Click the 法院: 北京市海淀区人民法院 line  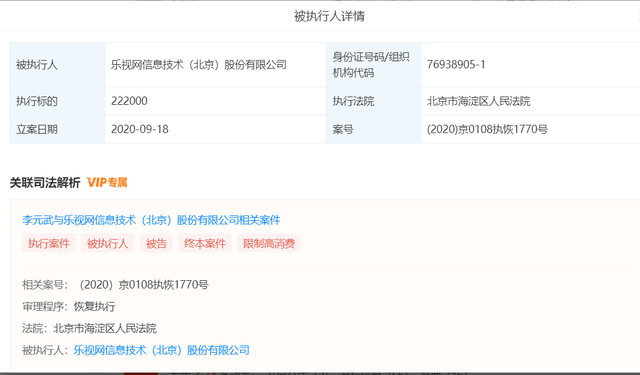click(89, 328)
